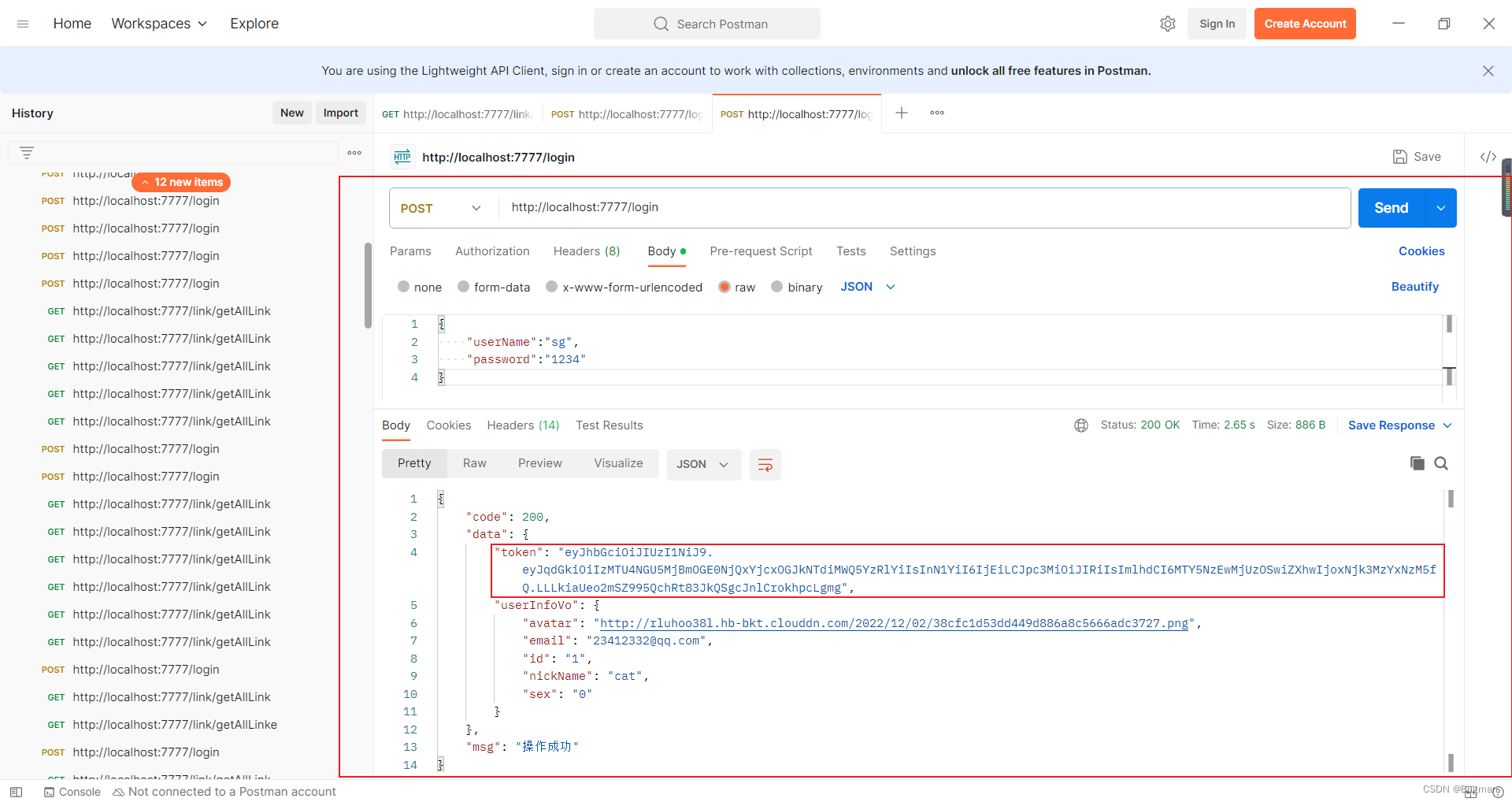This screenshot has width=1512, height=802.
Task: Open the POST method dropdown
Action: pyautogui.click(x=443, y=208)
